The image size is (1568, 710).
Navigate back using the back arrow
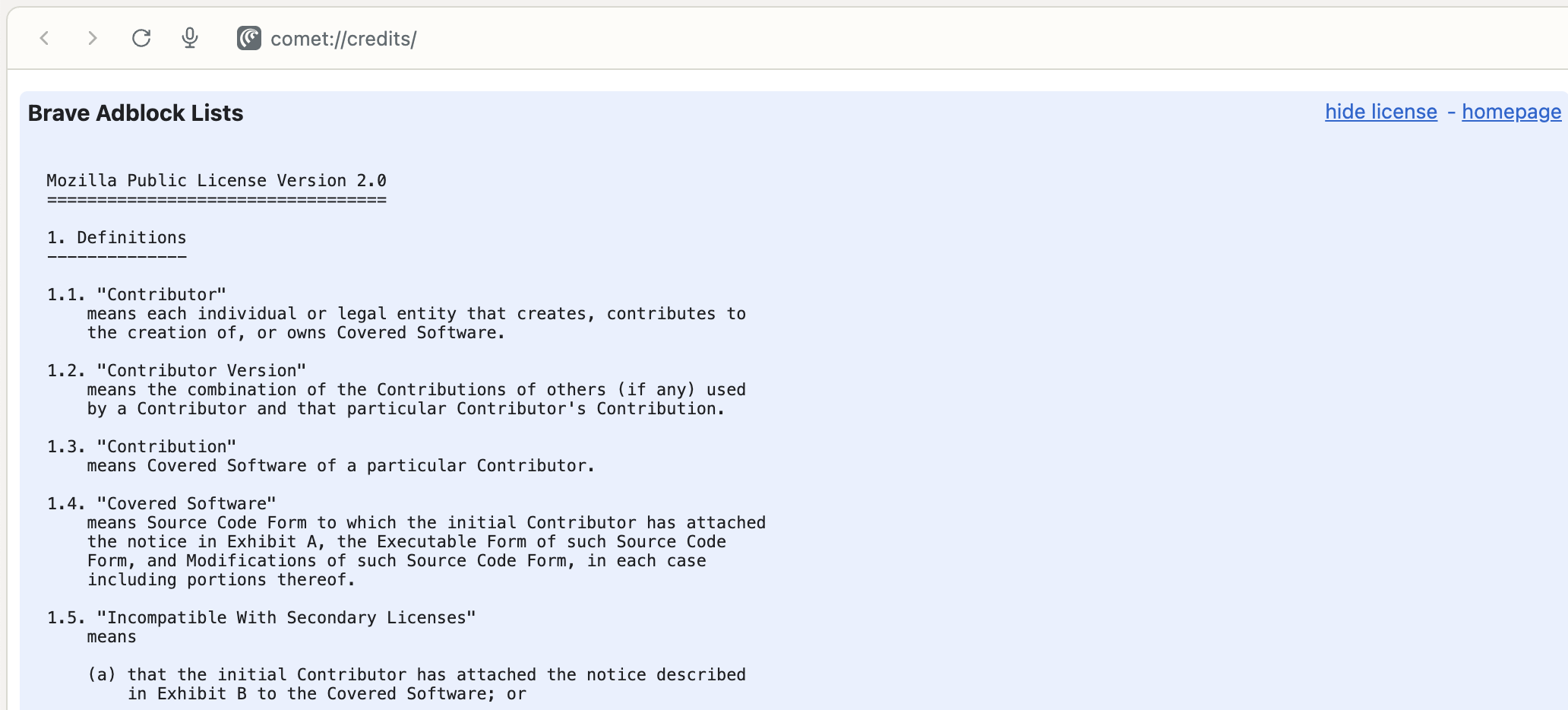click(x=43, y=38)
